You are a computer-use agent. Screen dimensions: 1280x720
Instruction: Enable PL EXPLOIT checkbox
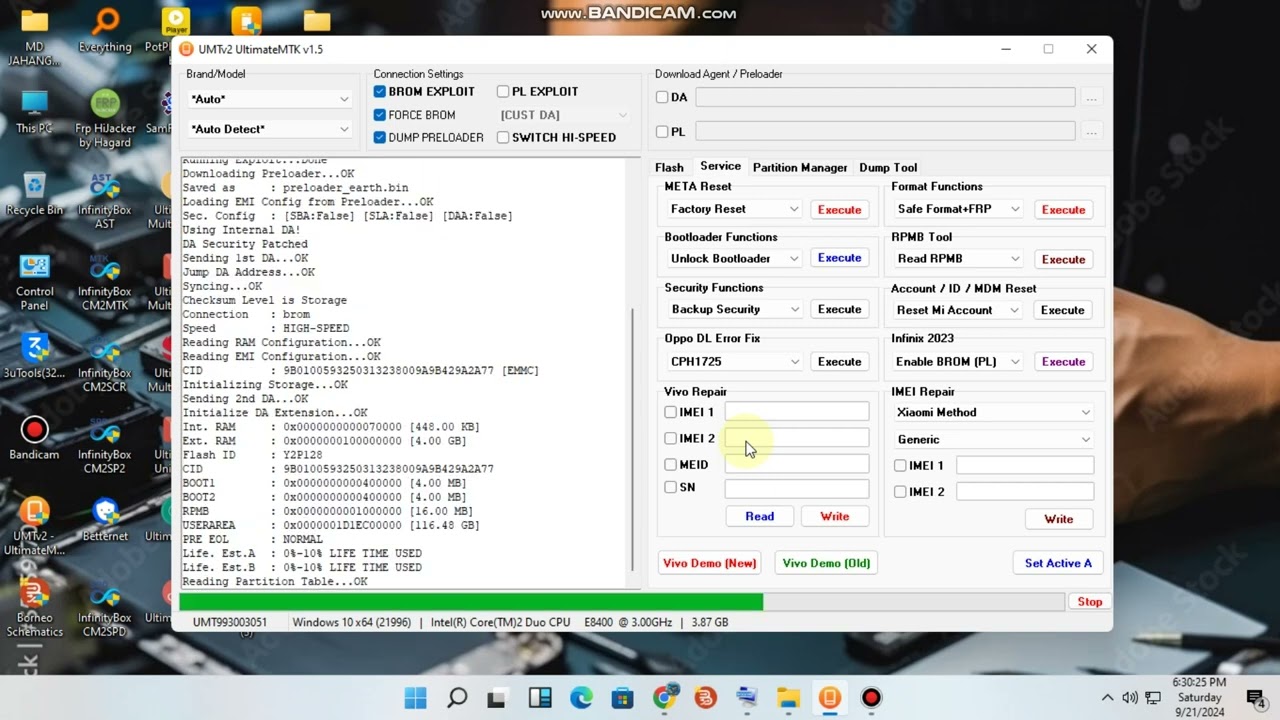503,91
